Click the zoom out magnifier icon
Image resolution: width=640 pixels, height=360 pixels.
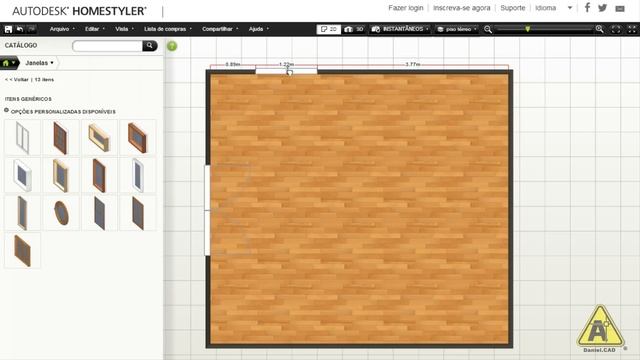[488, 29]
